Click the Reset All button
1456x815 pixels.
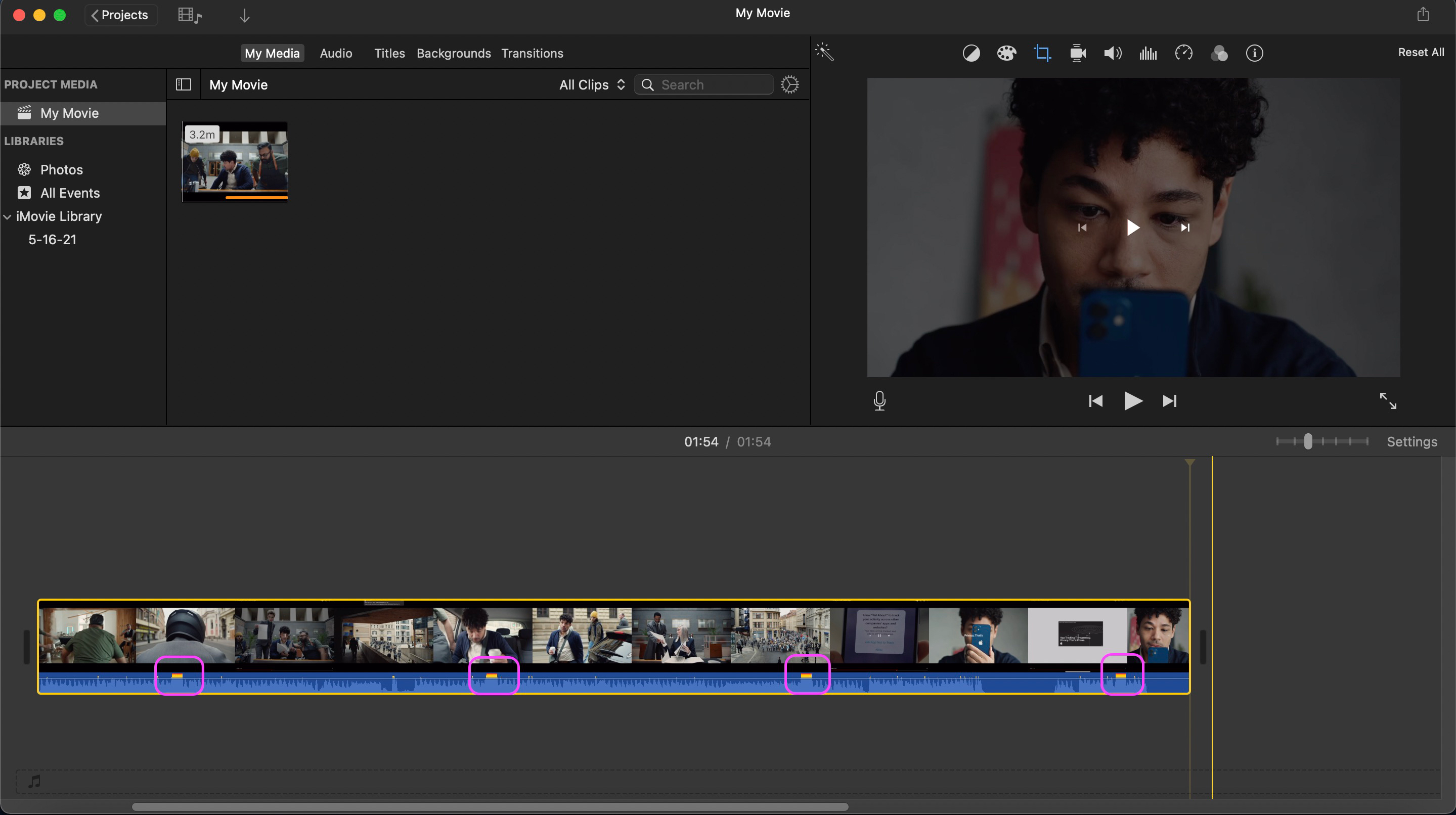click(1421, 52)
